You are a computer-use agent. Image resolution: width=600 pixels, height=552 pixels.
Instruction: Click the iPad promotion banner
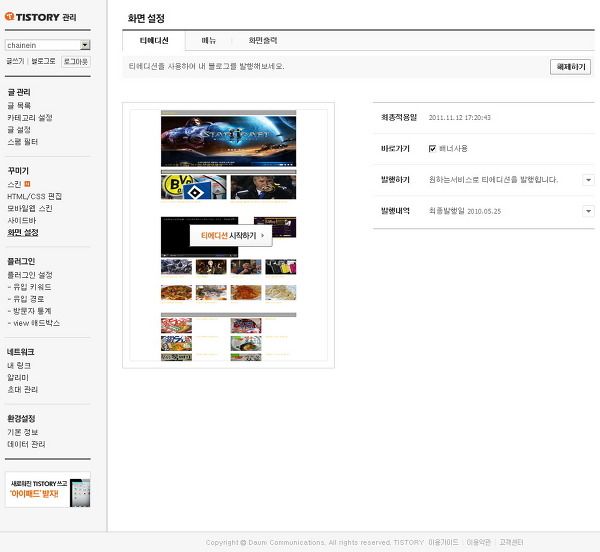[x=48, y=489]
